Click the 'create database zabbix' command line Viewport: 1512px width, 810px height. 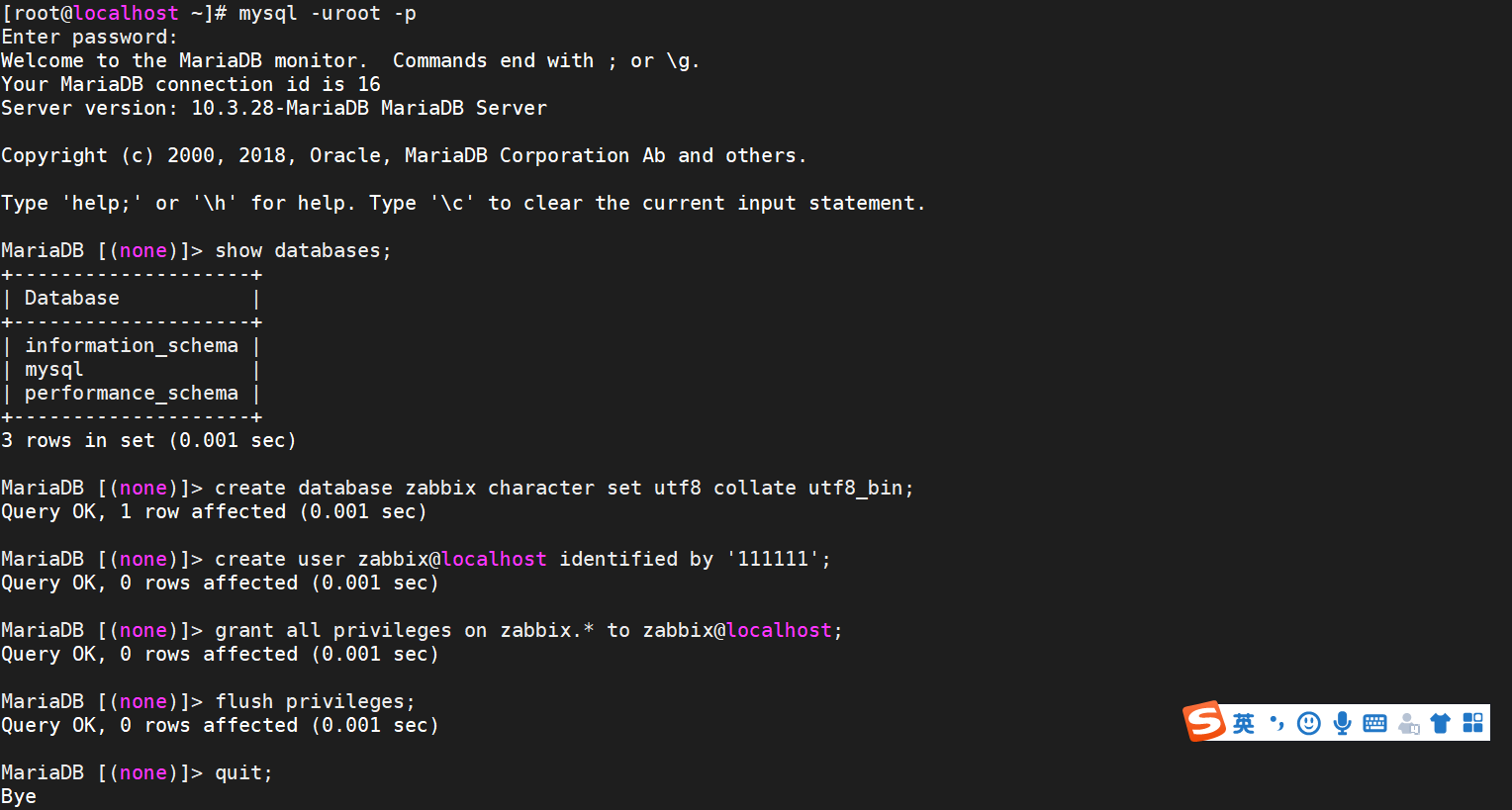pos(564,489)
